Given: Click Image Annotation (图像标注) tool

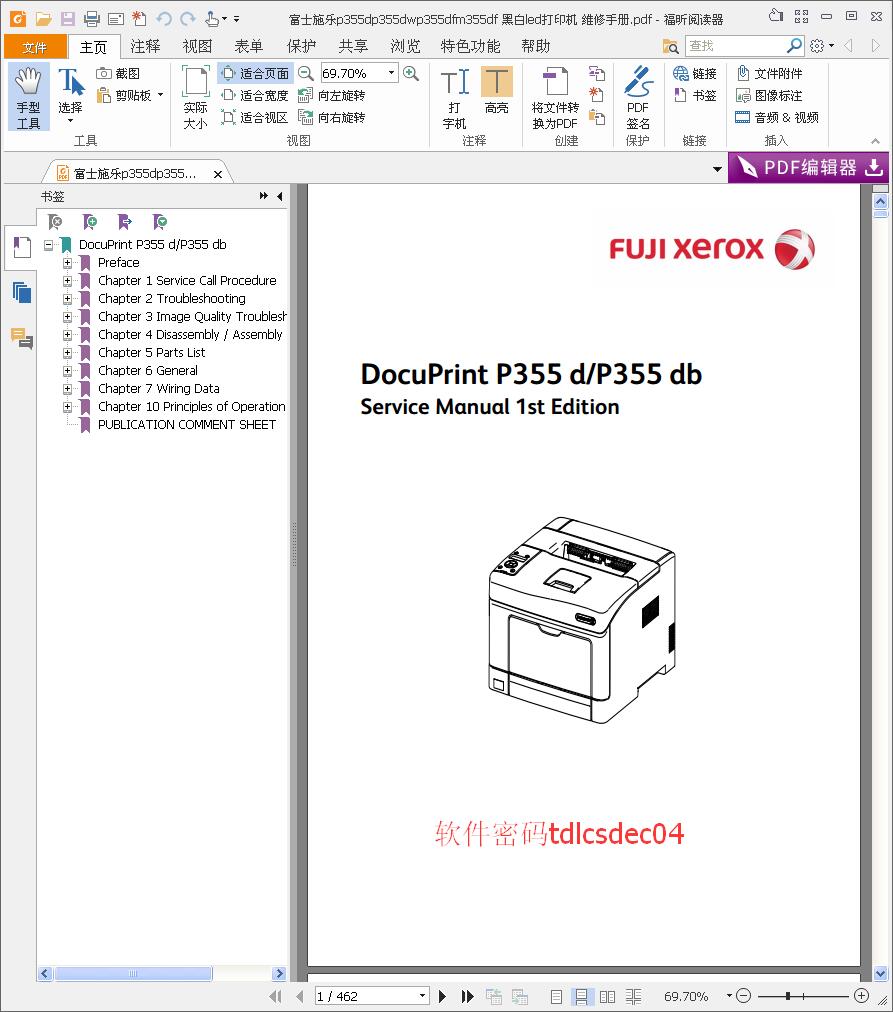Looking at the screenshot, I should pyautogui.click(x=769, y=96).
